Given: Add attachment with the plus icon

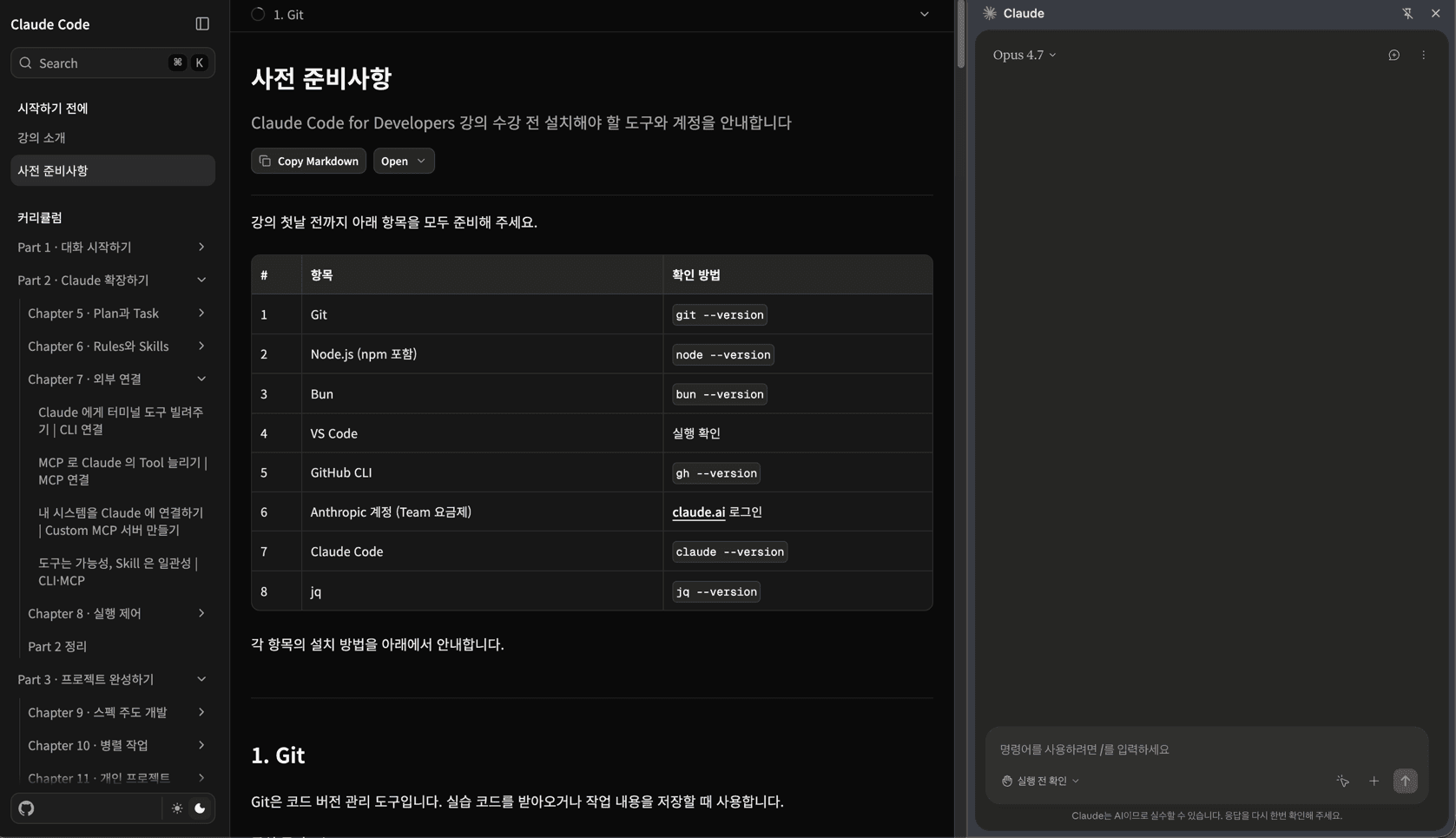Looking at the screenshot, I should point(1374,781).
